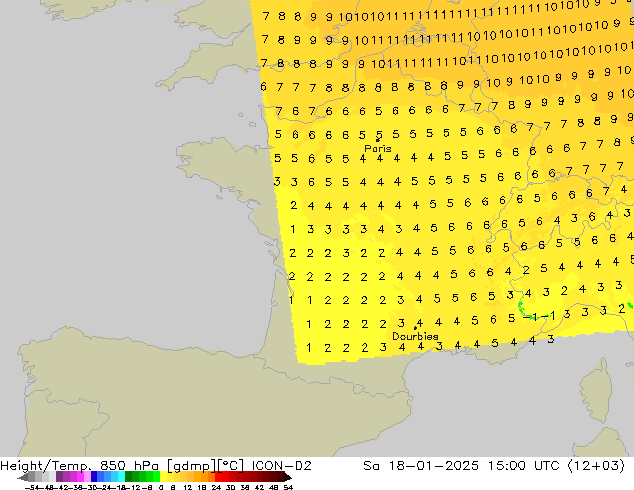The image size is (634, 490).
Task: Click the 850 hPa level text
Action: point(131,466)
